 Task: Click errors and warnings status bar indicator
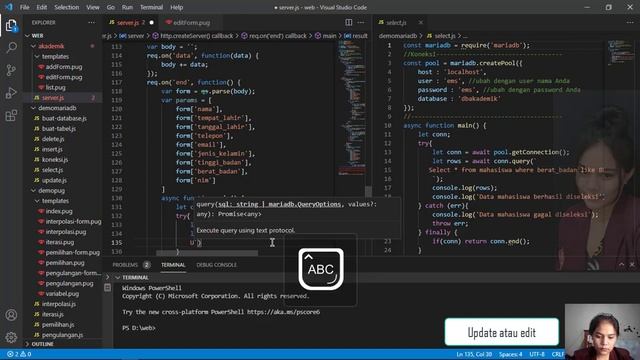[x=19, y=354]
